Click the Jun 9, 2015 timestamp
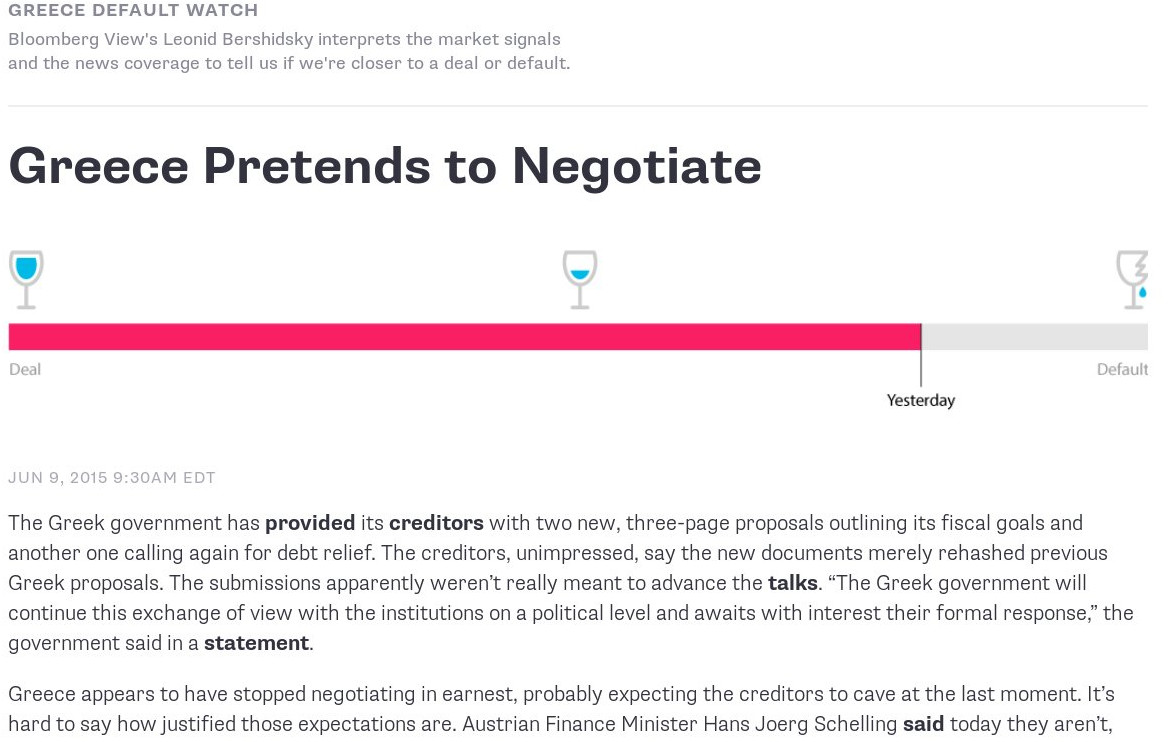This screenshot has height=742, width=1168. (112, 478)
